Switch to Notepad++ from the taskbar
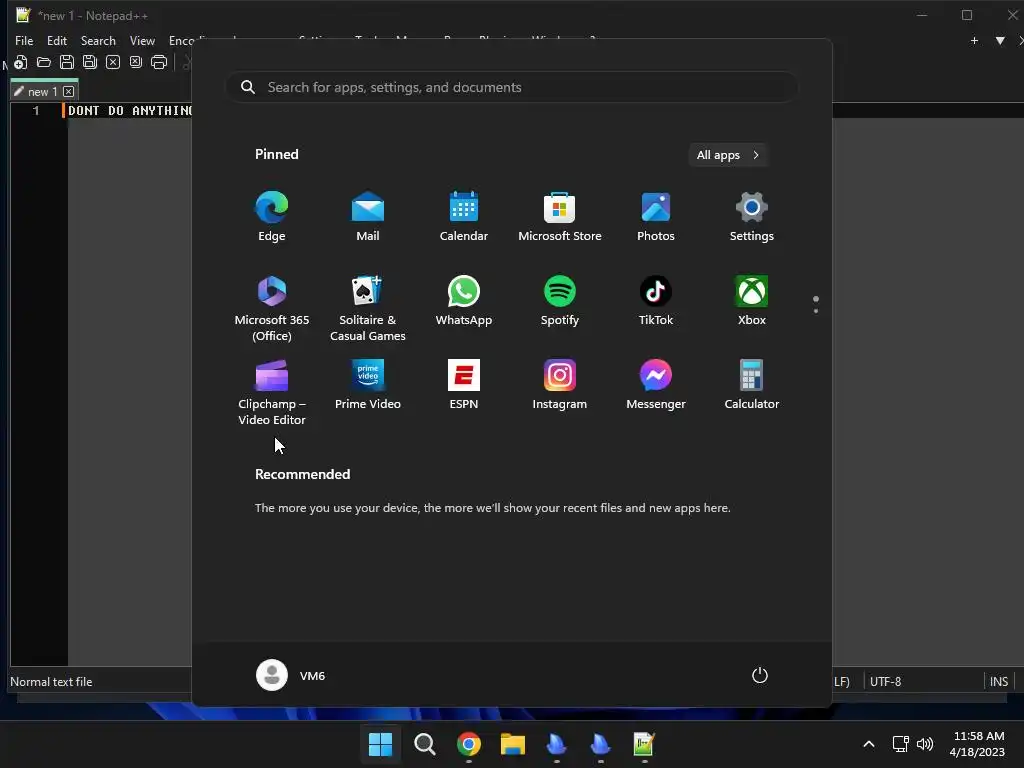This screenshot has width=1024, height=768. tap(644, 744)
